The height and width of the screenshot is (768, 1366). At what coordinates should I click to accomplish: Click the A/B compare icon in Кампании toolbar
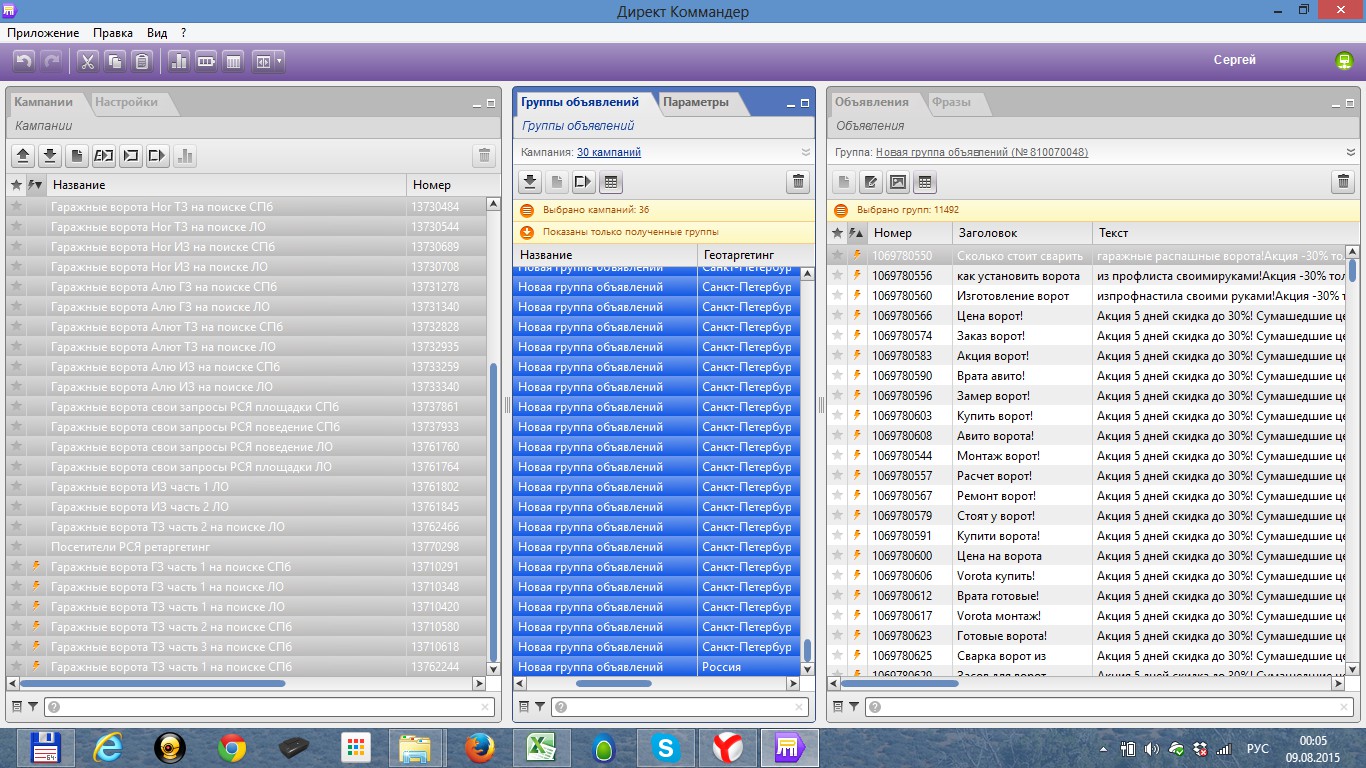(104, 156)
